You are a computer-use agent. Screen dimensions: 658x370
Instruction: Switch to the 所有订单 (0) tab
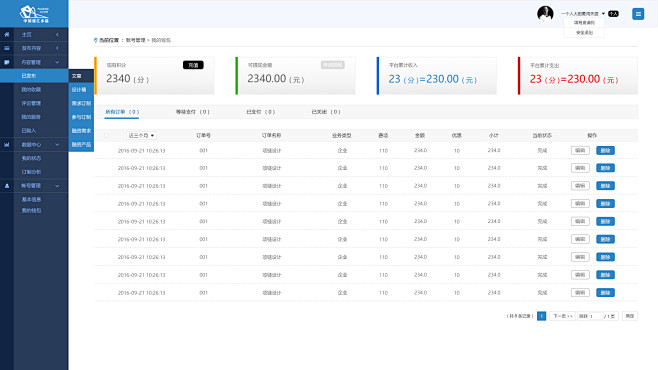(x=122, y=112)
